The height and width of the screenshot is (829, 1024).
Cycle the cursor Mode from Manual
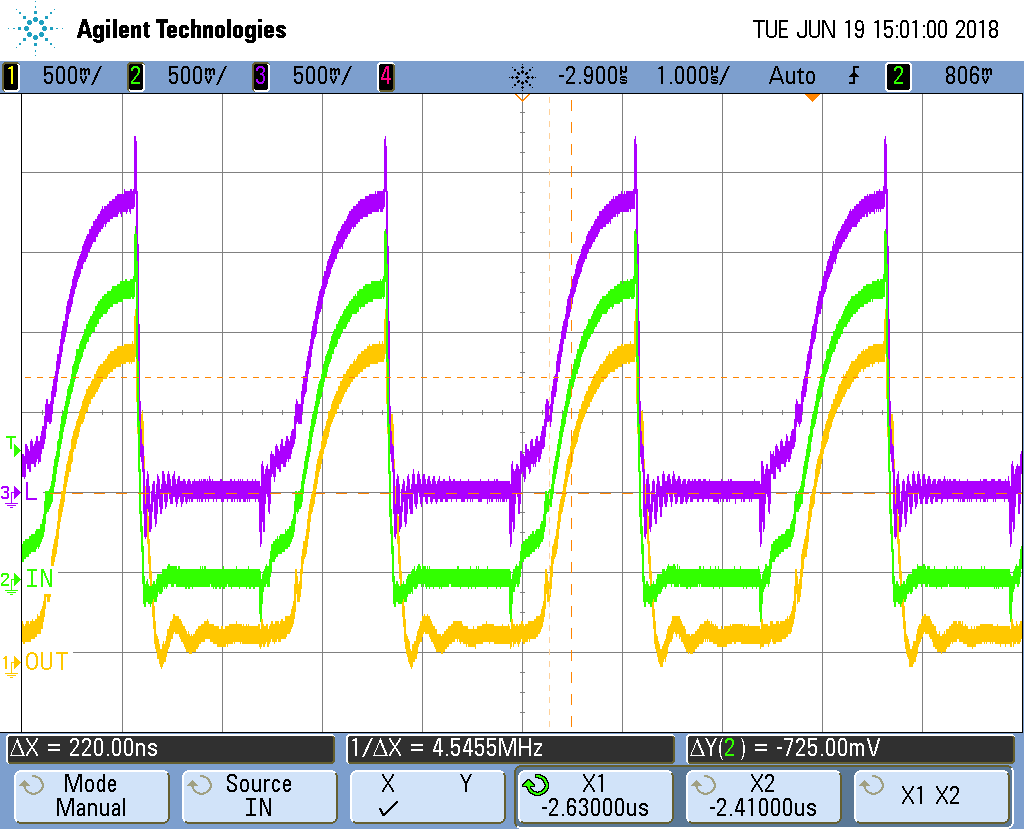pyautogui.click(x=91, y=796)
